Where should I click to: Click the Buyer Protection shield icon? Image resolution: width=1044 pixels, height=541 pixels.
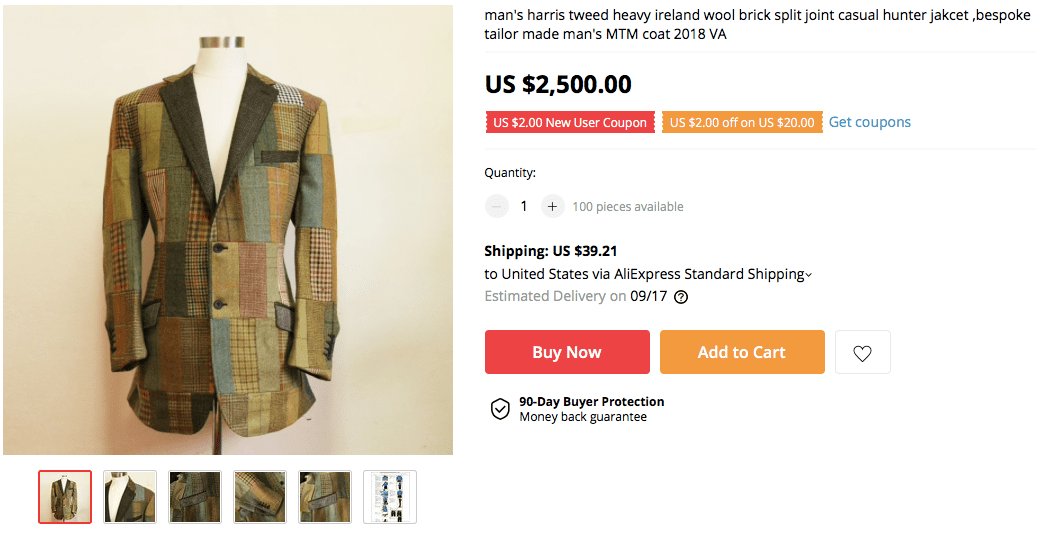pos(500,409)
